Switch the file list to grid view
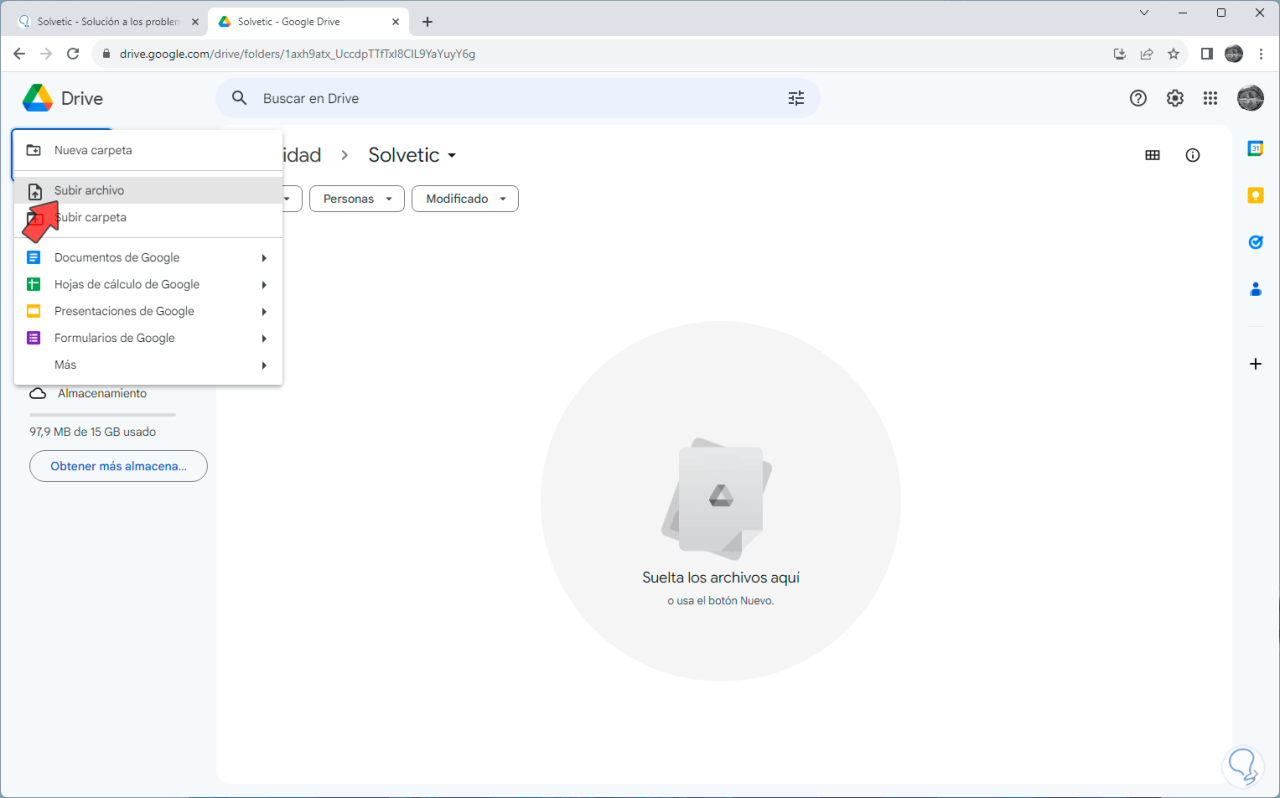The image size is (1280, 798). (x=1153, y=155)
